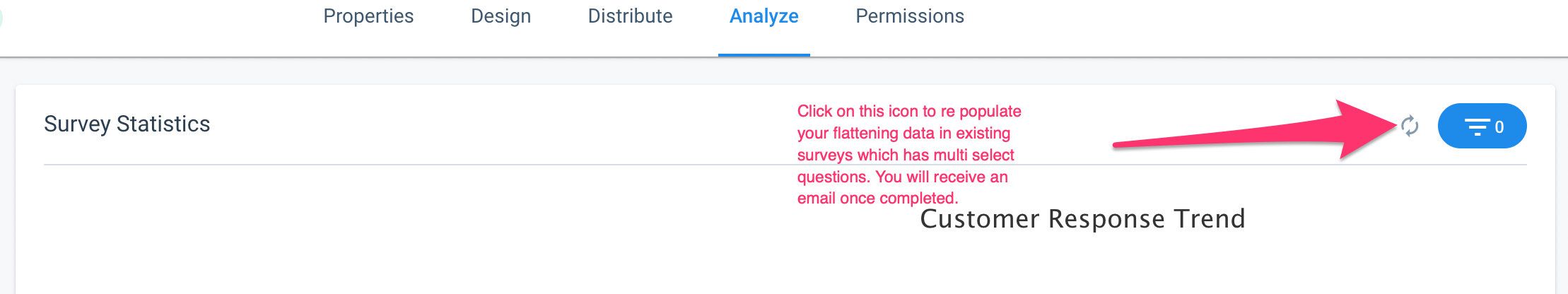The height and width of the screenshot is (294, 1568).
Task: Click the Survey Statistics heading
Action: point(127,124)
